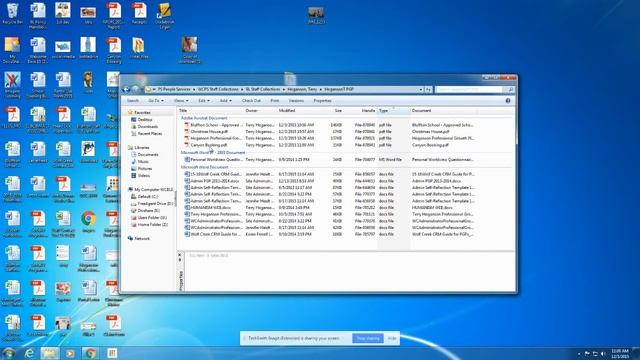This screenshot has width=640, height=360.
Task: Collapse the Microsoft Word Document group
Action: pyautogui.click(x=204, y=167)
